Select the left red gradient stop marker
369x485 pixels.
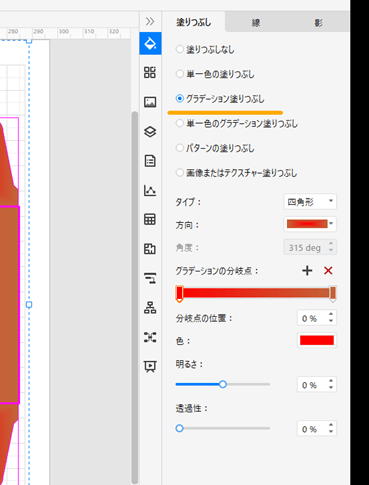coord(179,294)
